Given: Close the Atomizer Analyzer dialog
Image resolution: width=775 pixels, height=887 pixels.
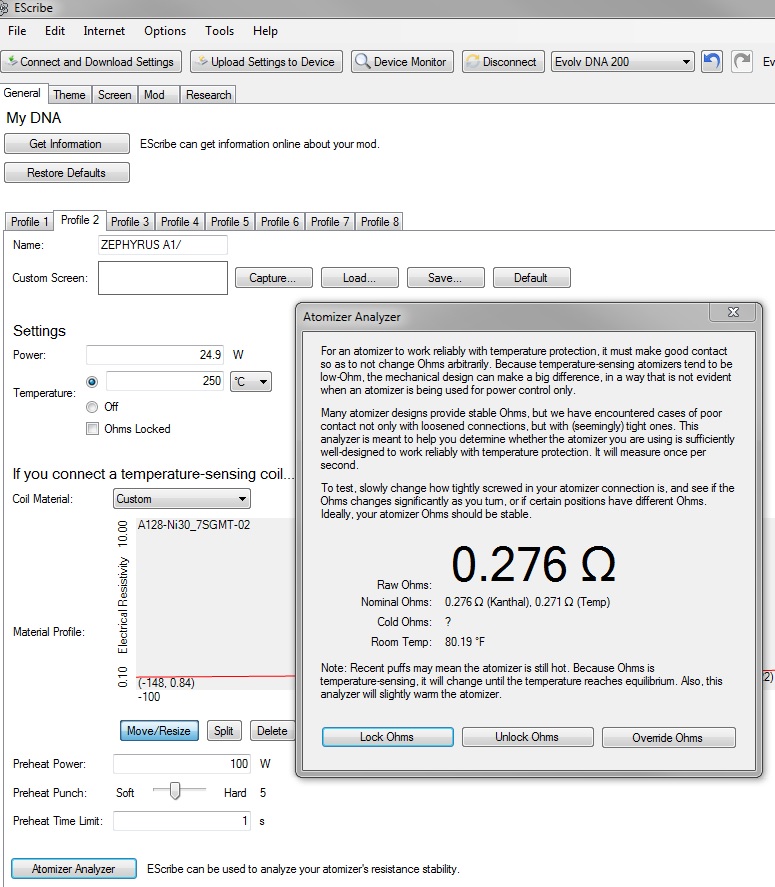Looking at the screenshot, I should pos(732,312).
